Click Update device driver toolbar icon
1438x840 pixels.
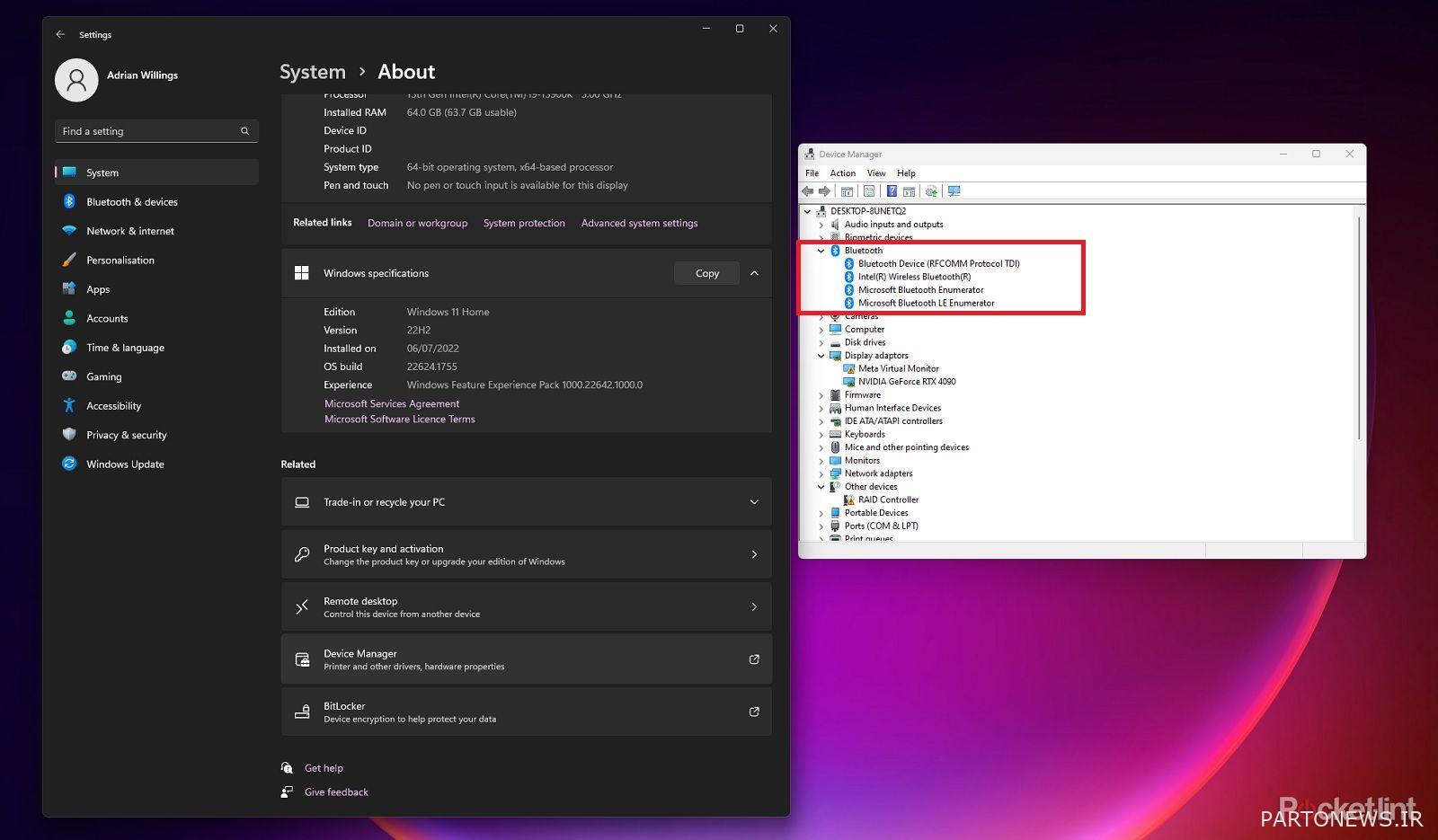pos(931,191)
